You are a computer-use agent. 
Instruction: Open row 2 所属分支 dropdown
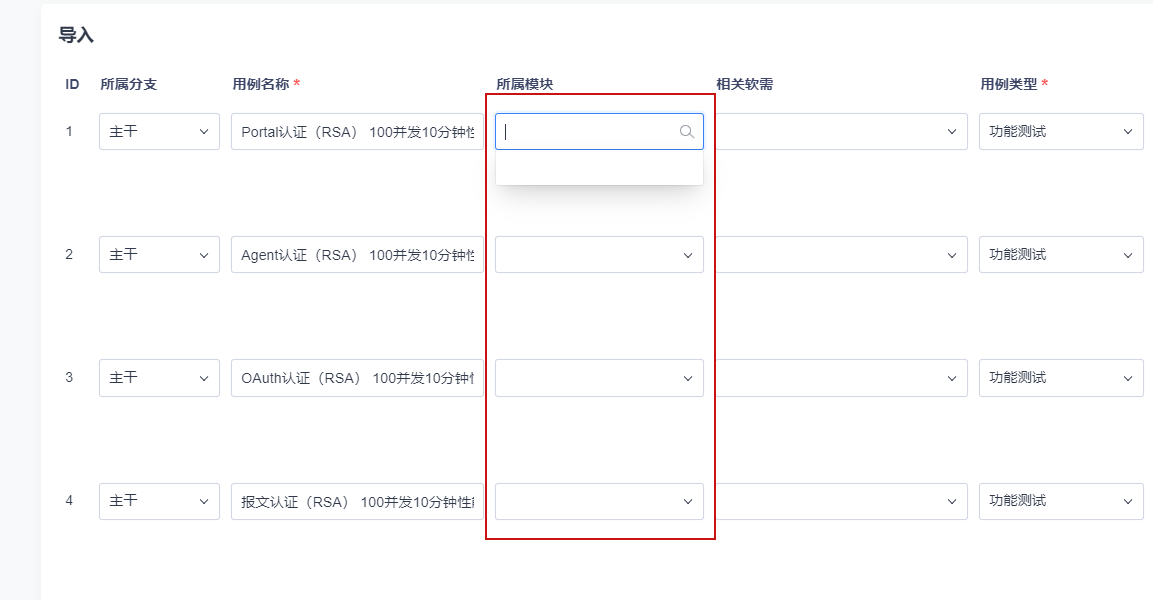click(159, 255)
